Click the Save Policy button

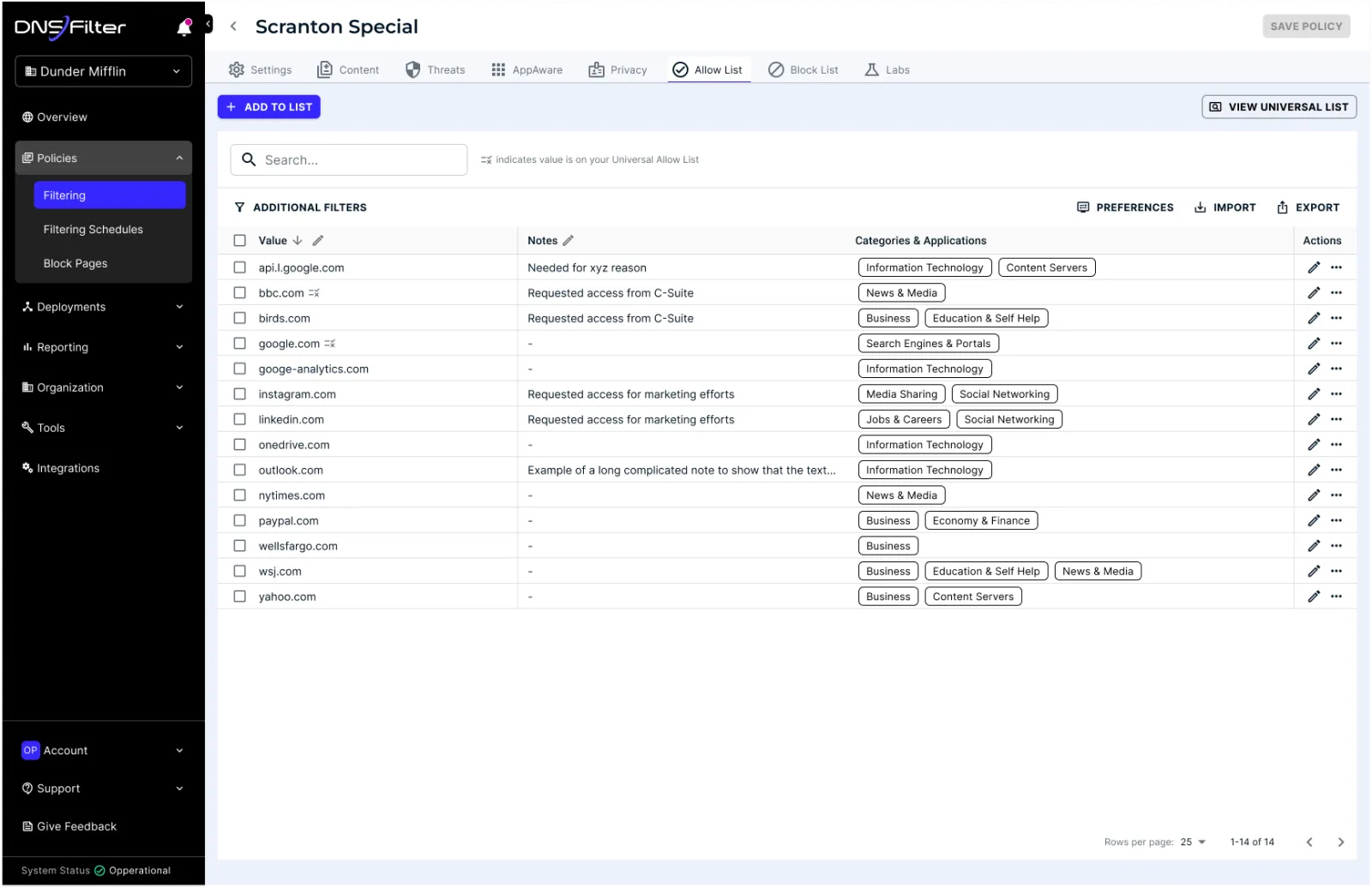coord(1306,27)
